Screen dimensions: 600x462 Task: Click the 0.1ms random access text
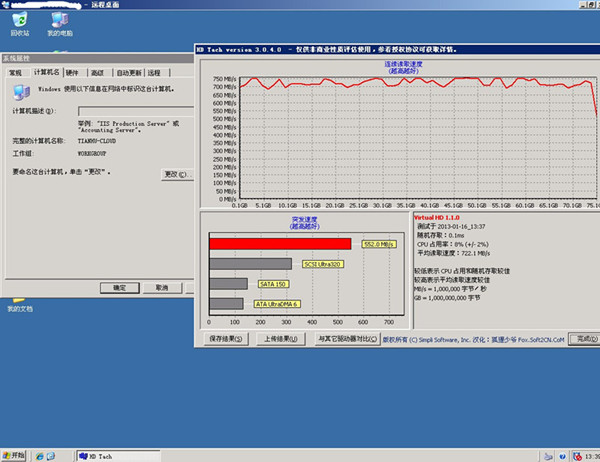click(x=440, y=235)
